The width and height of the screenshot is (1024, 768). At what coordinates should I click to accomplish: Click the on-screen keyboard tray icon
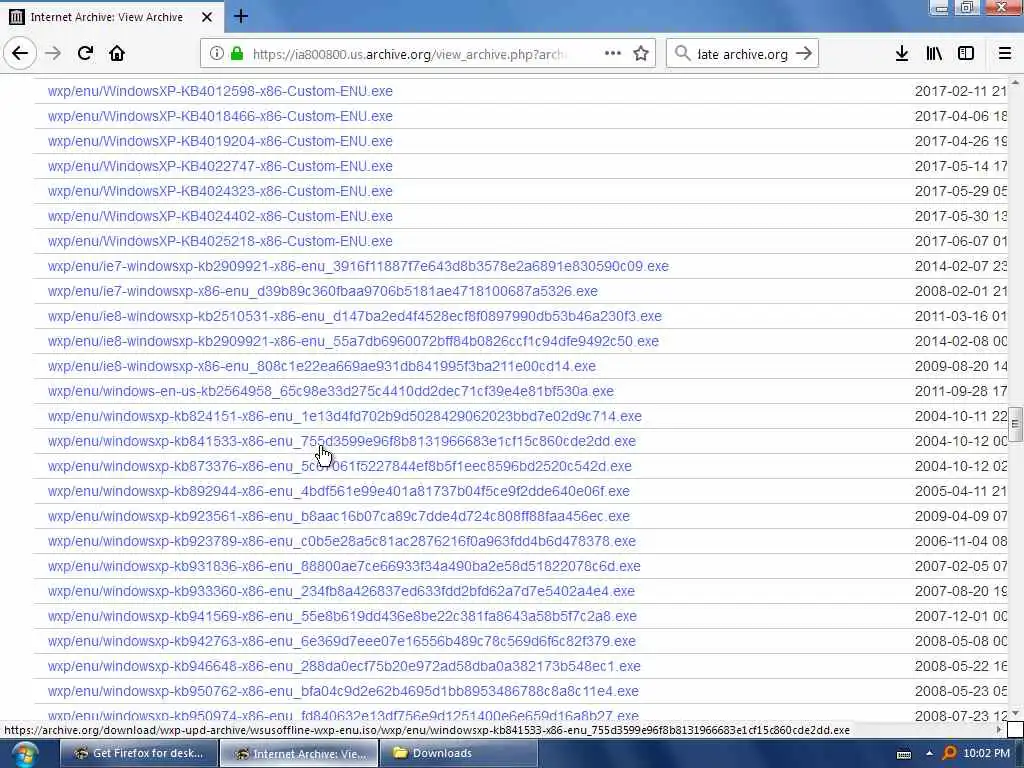coord(904,754)
